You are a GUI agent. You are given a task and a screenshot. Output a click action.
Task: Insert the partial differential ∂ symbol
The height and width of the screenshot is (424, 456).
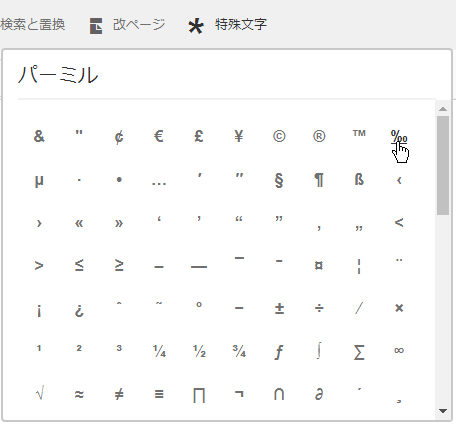click(319, 394)
